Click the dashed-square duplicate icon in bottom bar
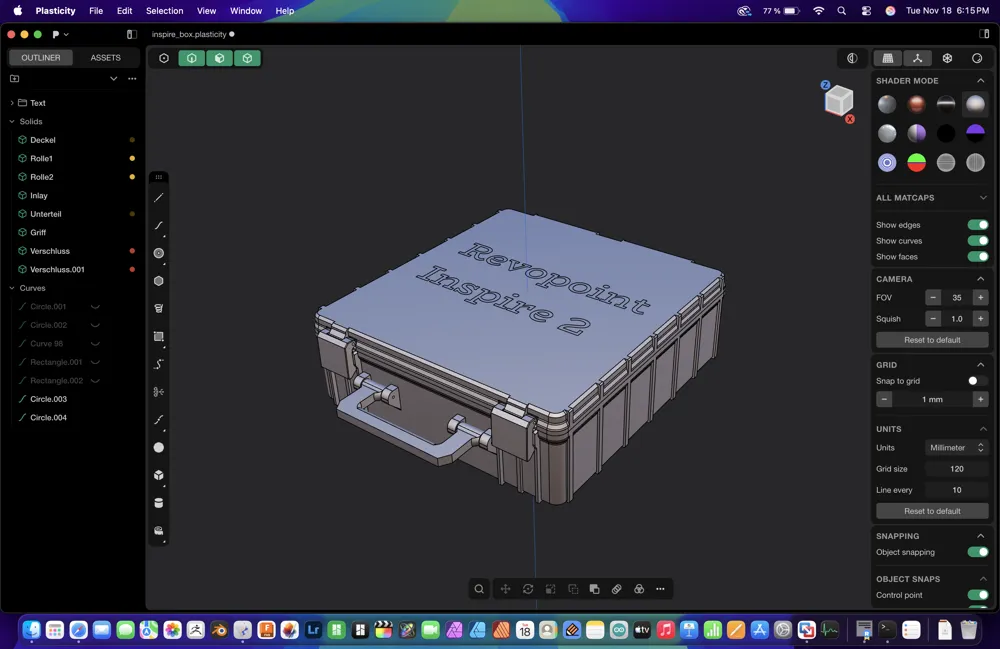The height and width of the screenshot is (649, 1000). coord(573,589)
